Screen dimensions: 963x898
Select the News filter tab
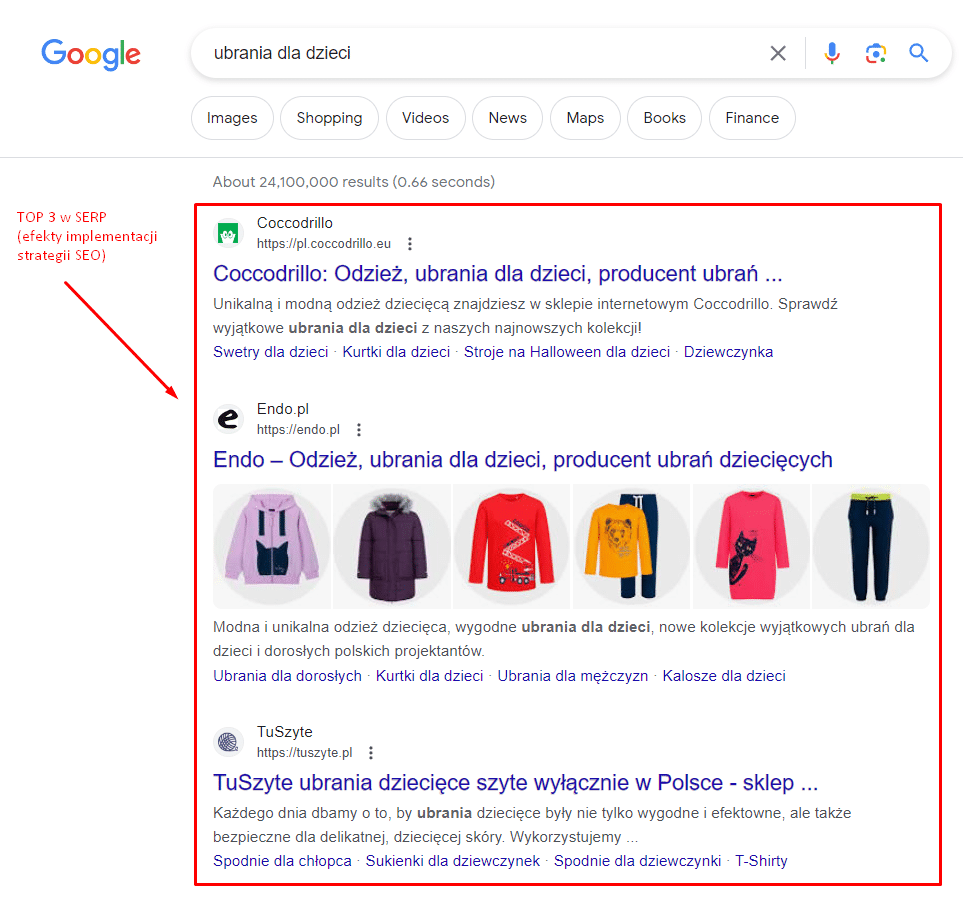(507, 118)
